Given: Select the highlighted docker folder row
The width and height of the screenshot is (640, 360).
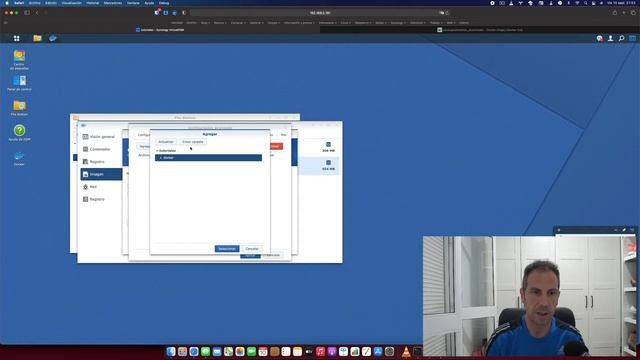Looking at the screenshot, I should 208,158.
